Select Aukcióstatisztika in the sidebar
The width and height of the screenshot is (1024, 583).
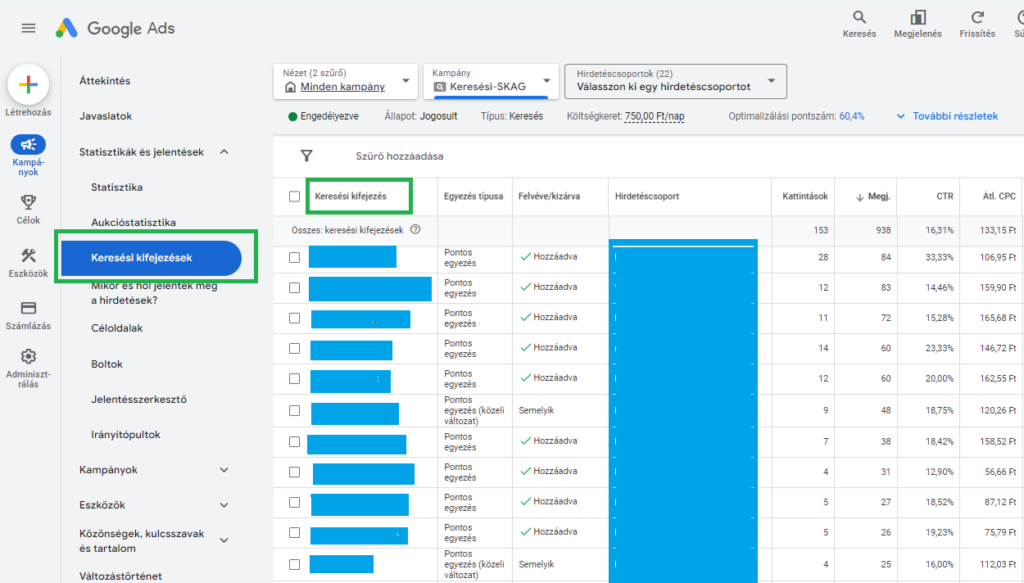pyautogui.click(x=133, y=222)
